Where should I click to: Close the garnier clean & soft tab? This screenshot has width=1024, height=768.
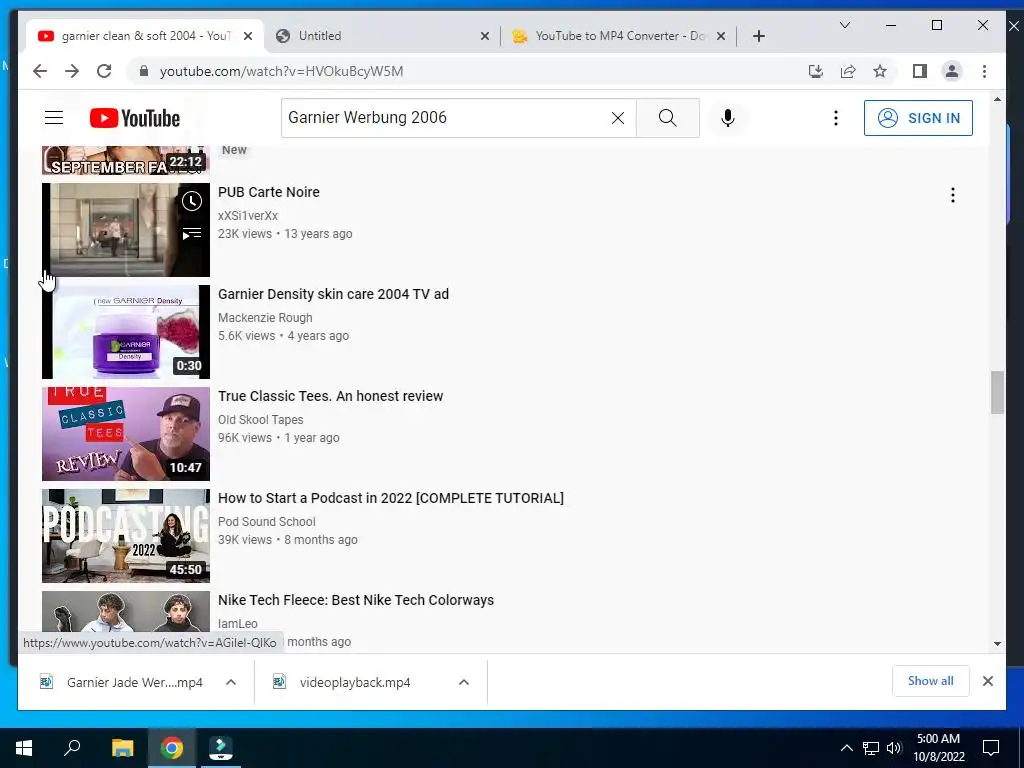248,36
